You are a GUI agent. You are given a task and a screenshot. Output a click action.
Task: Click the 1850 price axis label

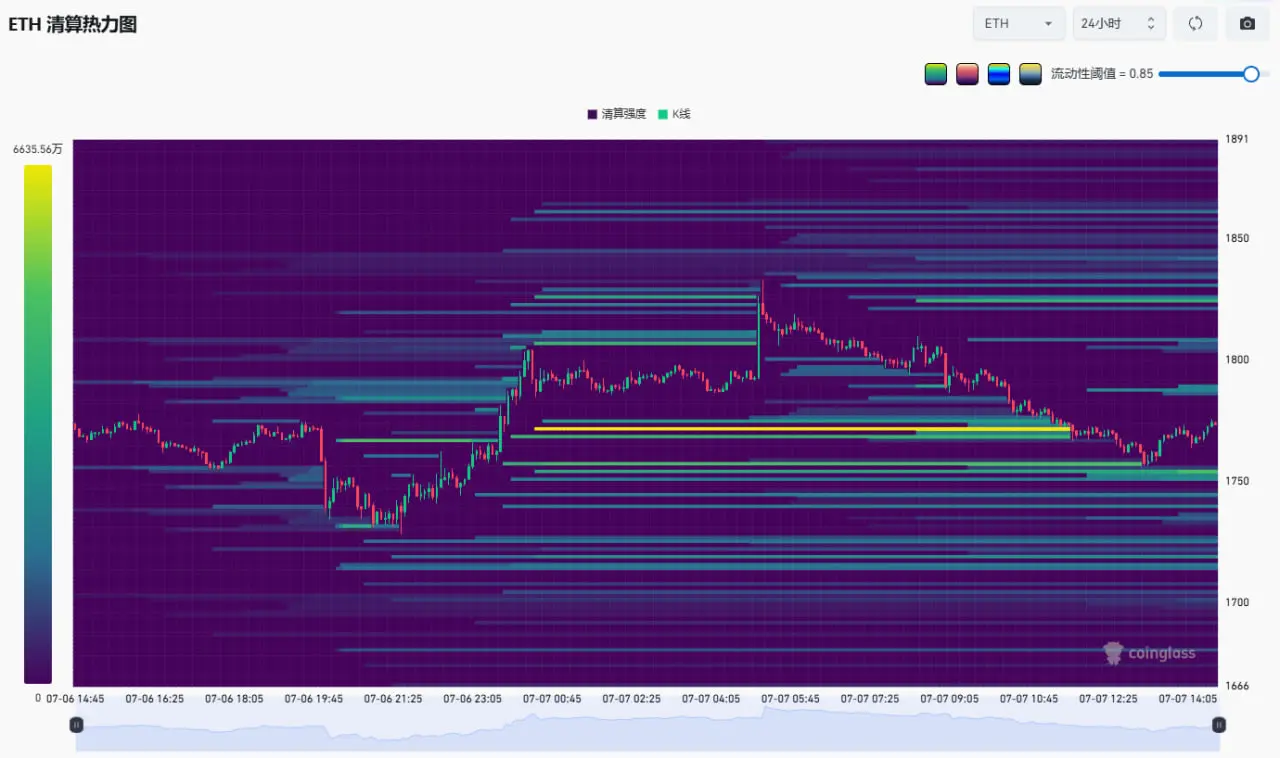coord(1237,238)
